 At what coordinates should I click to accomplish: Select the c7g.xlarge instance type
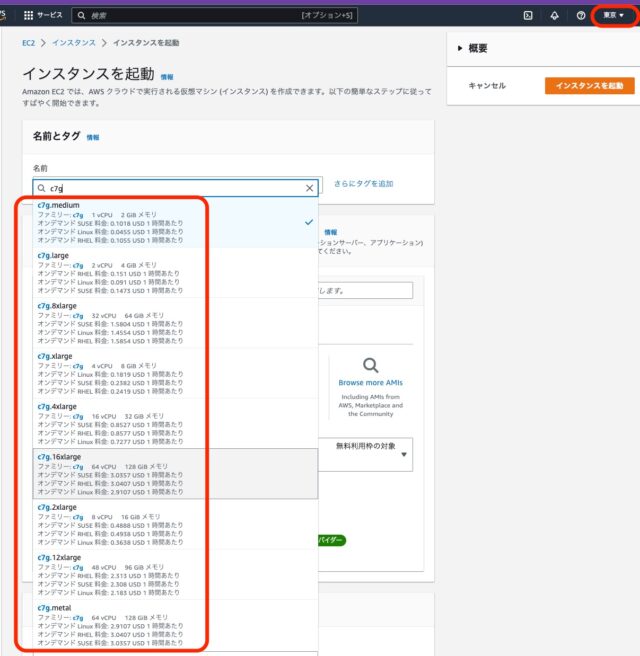coord(175,373)
